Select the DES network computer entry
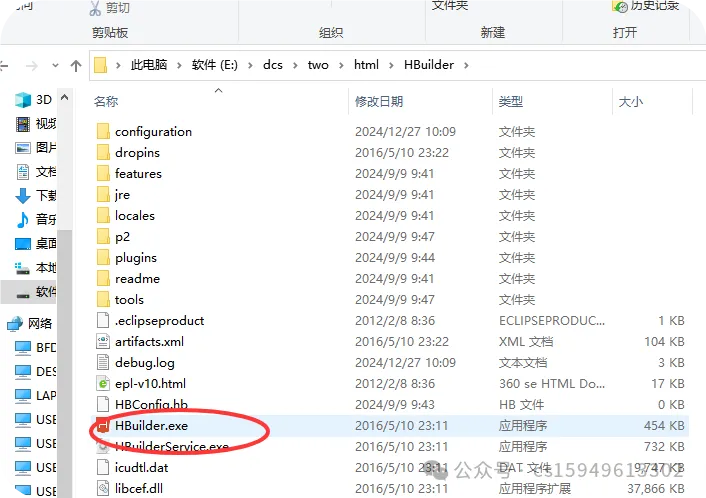 [x=35, y=371]
